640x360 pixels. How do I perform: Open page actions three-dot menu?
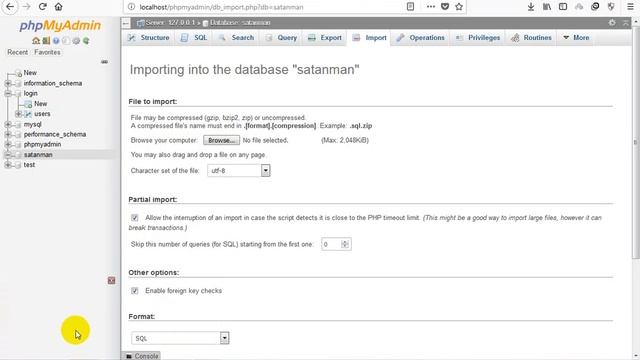(431, 7)
